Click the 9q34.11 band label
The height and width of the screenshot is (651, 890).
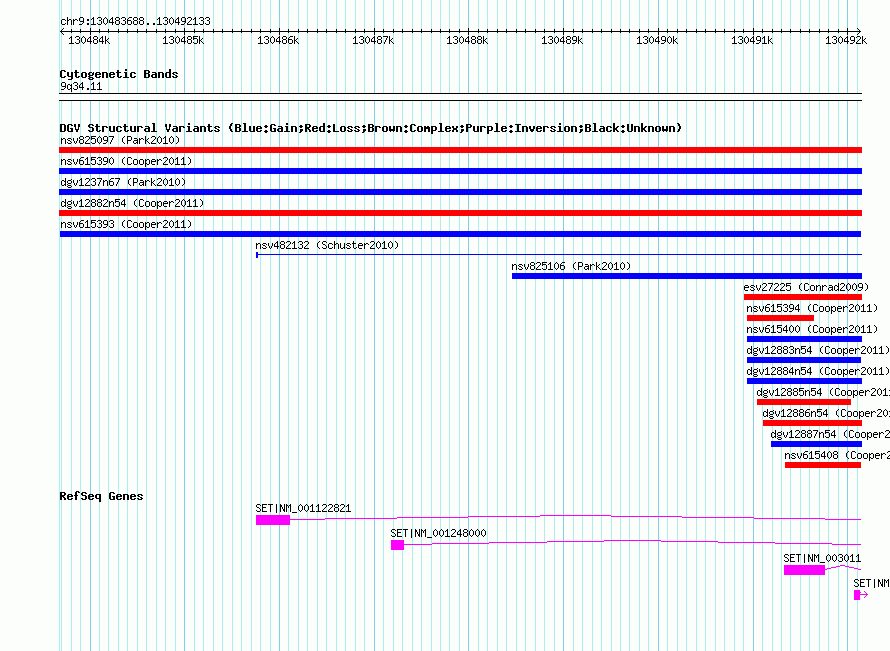81,87
